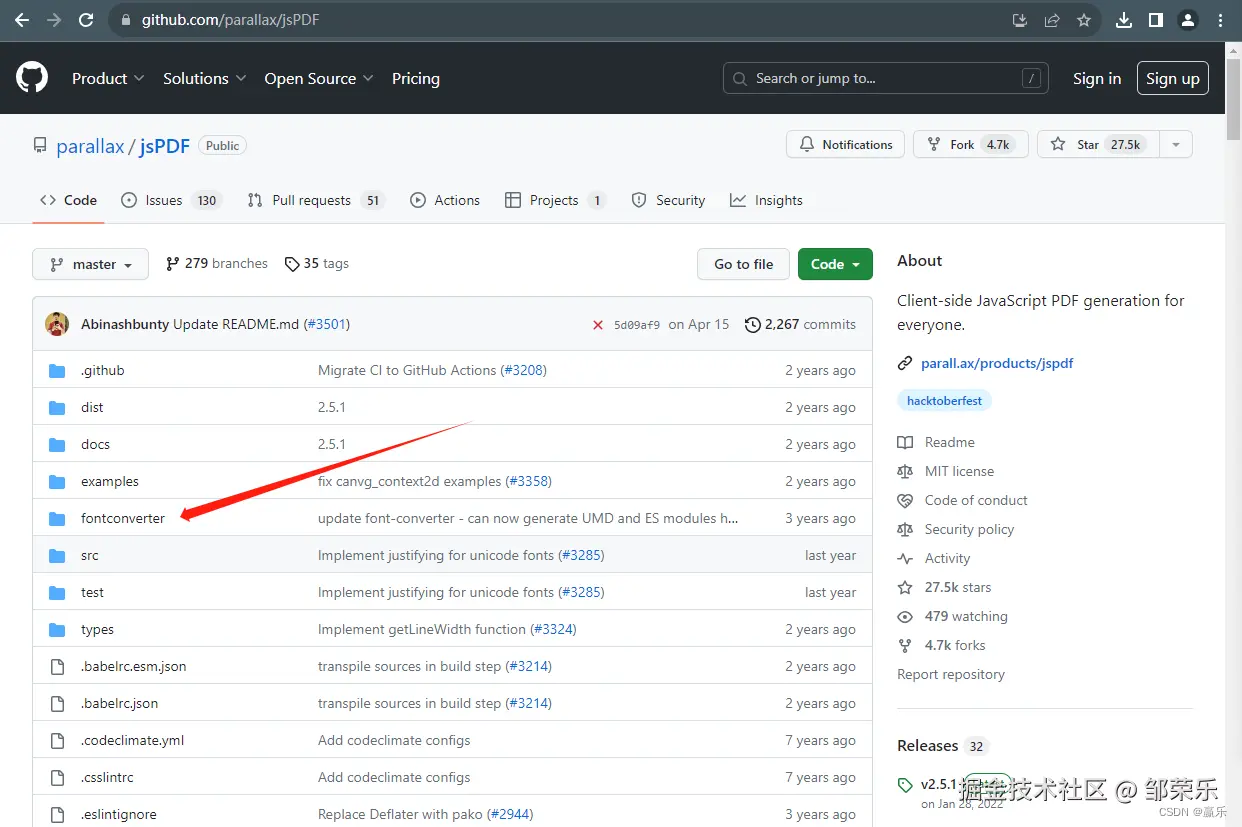Expand Product menu in header

coord(108,78)
